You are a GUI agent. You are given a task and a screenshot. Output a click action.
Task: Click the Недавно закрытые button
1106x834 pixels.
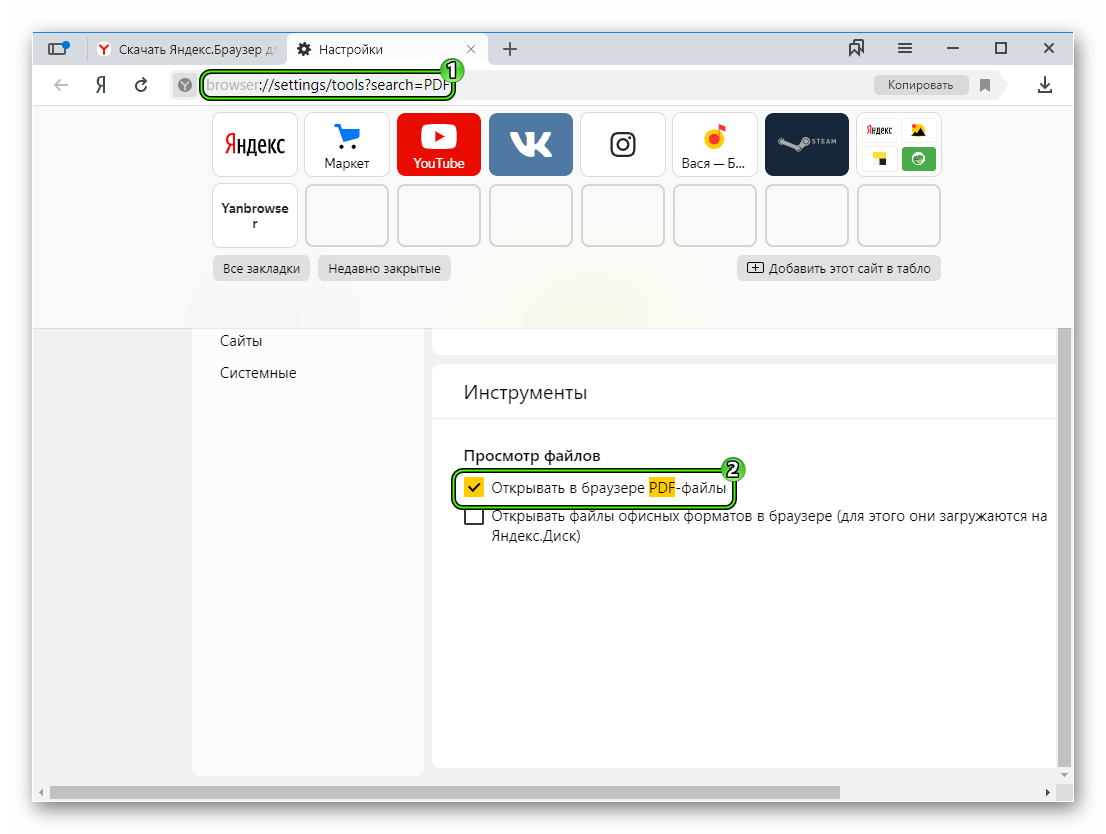tap(384, 268)
